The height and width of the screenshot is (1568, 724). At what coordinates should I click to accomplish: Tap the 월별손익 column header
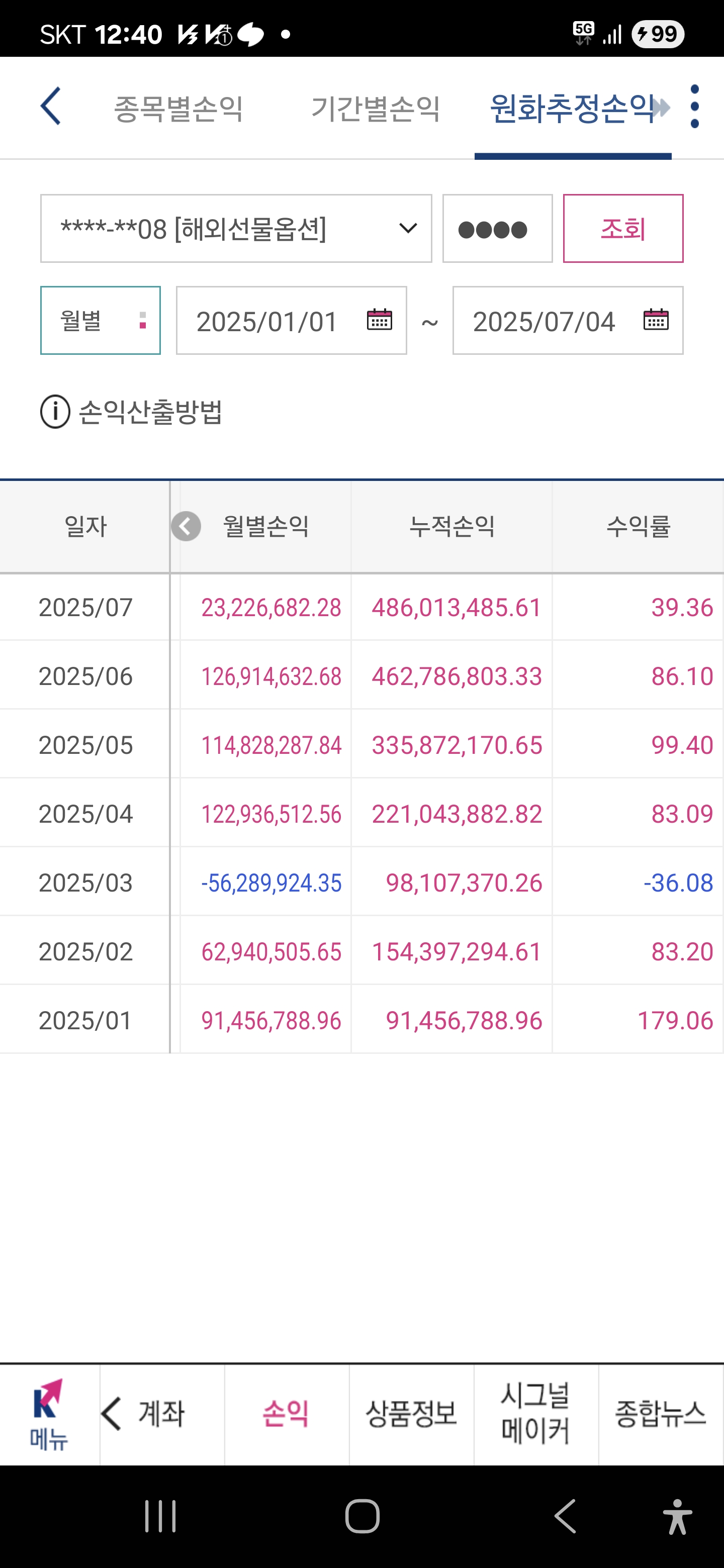coord(266,527)
